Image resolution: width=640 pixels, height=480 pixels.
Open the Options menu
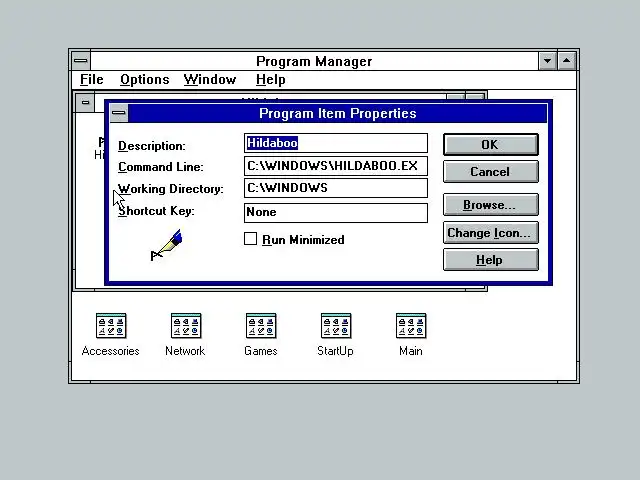pyautogui.click(x=144, y=80)
